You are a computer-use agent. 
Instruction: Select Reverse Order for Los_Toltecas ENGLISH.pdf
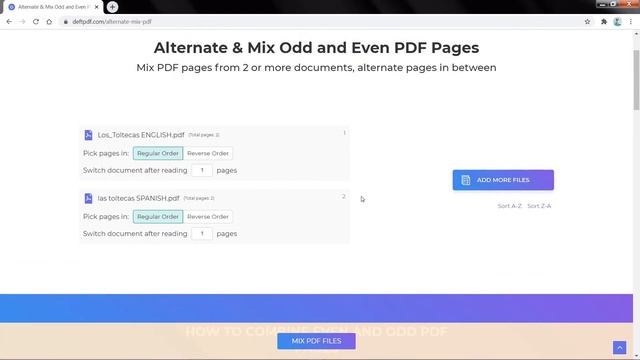208,153
